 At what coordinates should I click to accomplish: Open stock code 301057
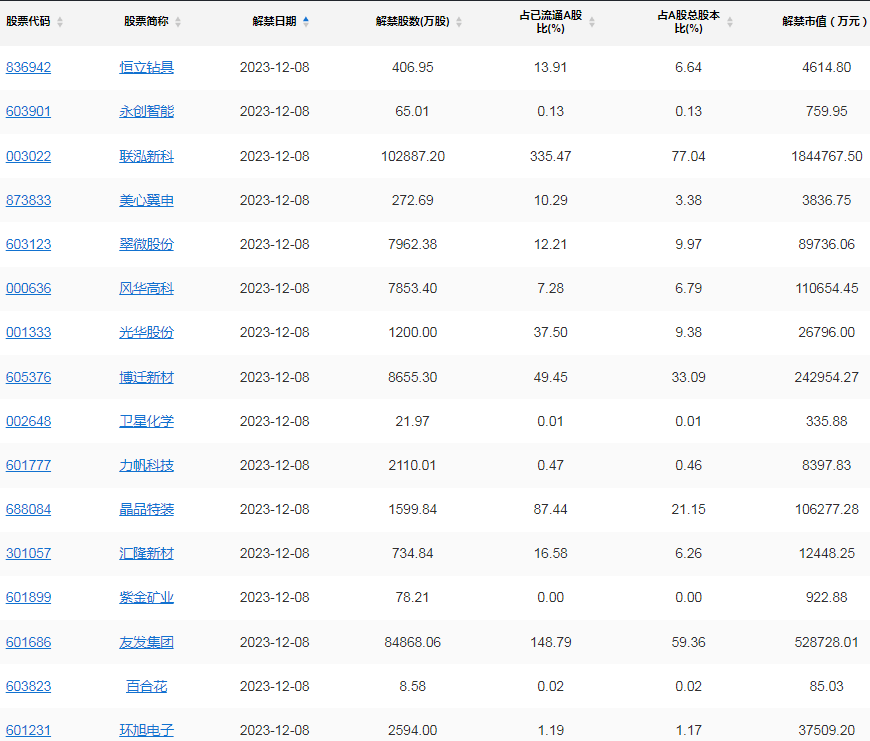28,554
